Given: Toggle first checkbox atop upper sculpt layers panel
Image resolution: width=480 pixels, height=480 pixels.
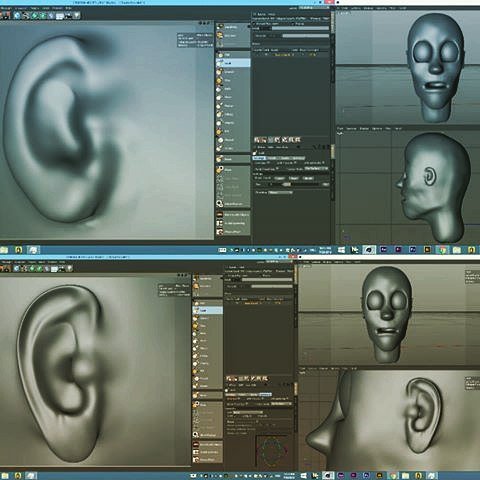Looking at the screenshot, I should tap(254, 24).
